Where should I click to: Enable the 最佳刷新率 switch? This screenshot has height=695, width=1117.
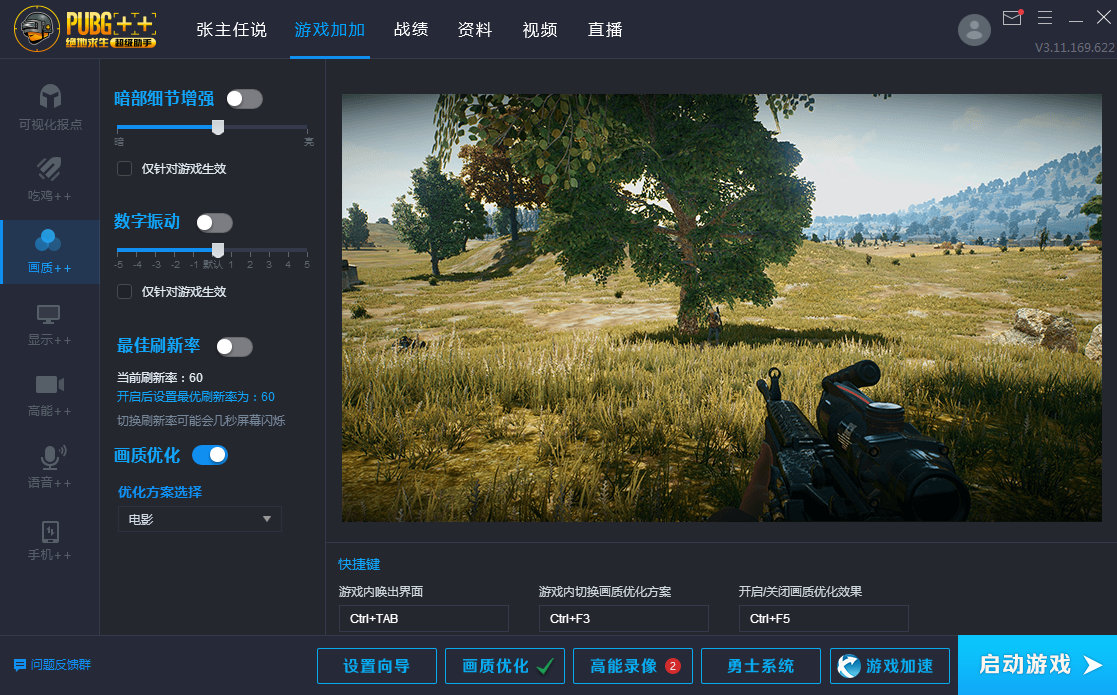tap(234, 347)
